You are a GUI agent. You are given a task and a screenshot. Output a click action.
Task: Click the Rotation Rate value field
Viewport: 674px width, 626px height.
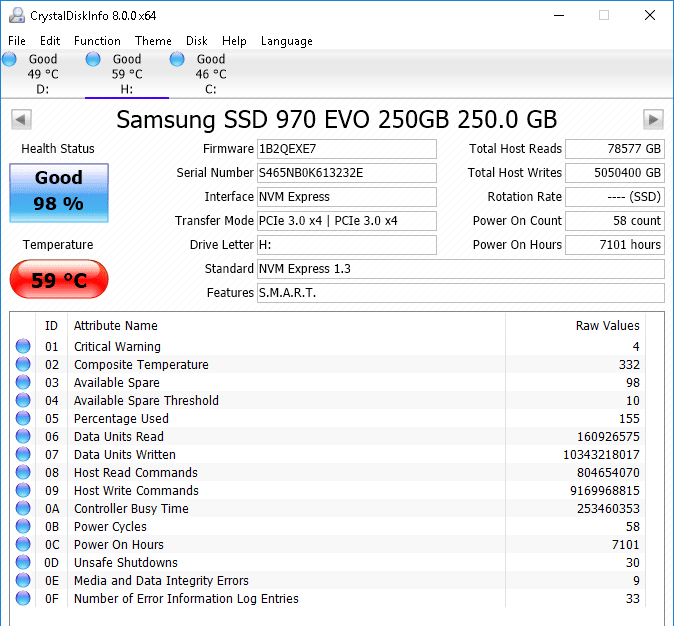point(615,197)
